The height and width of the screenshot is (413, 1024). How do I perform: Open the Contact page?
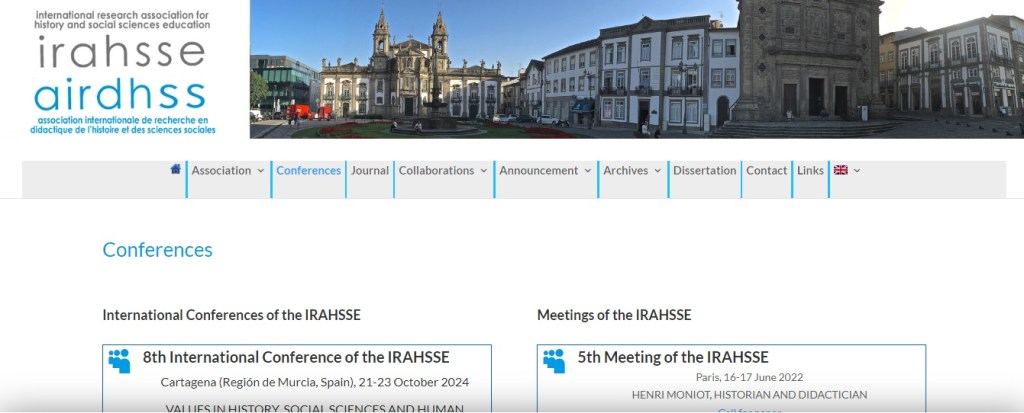coord(766,171)
